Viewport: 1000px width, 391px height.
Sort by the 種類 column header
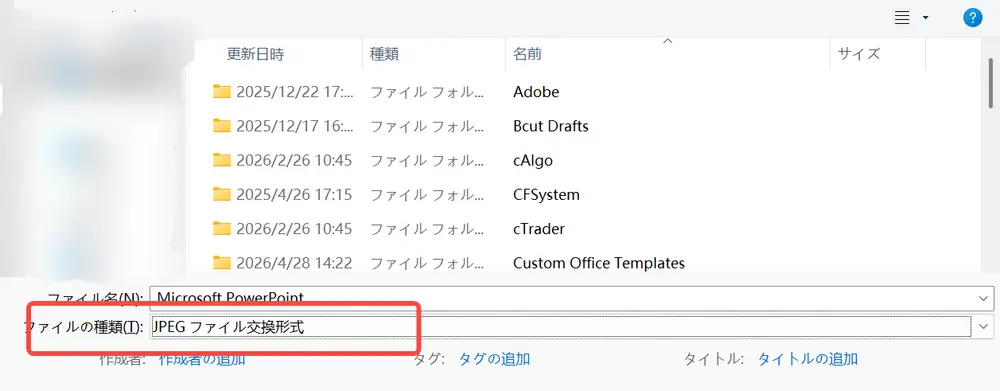385,54
